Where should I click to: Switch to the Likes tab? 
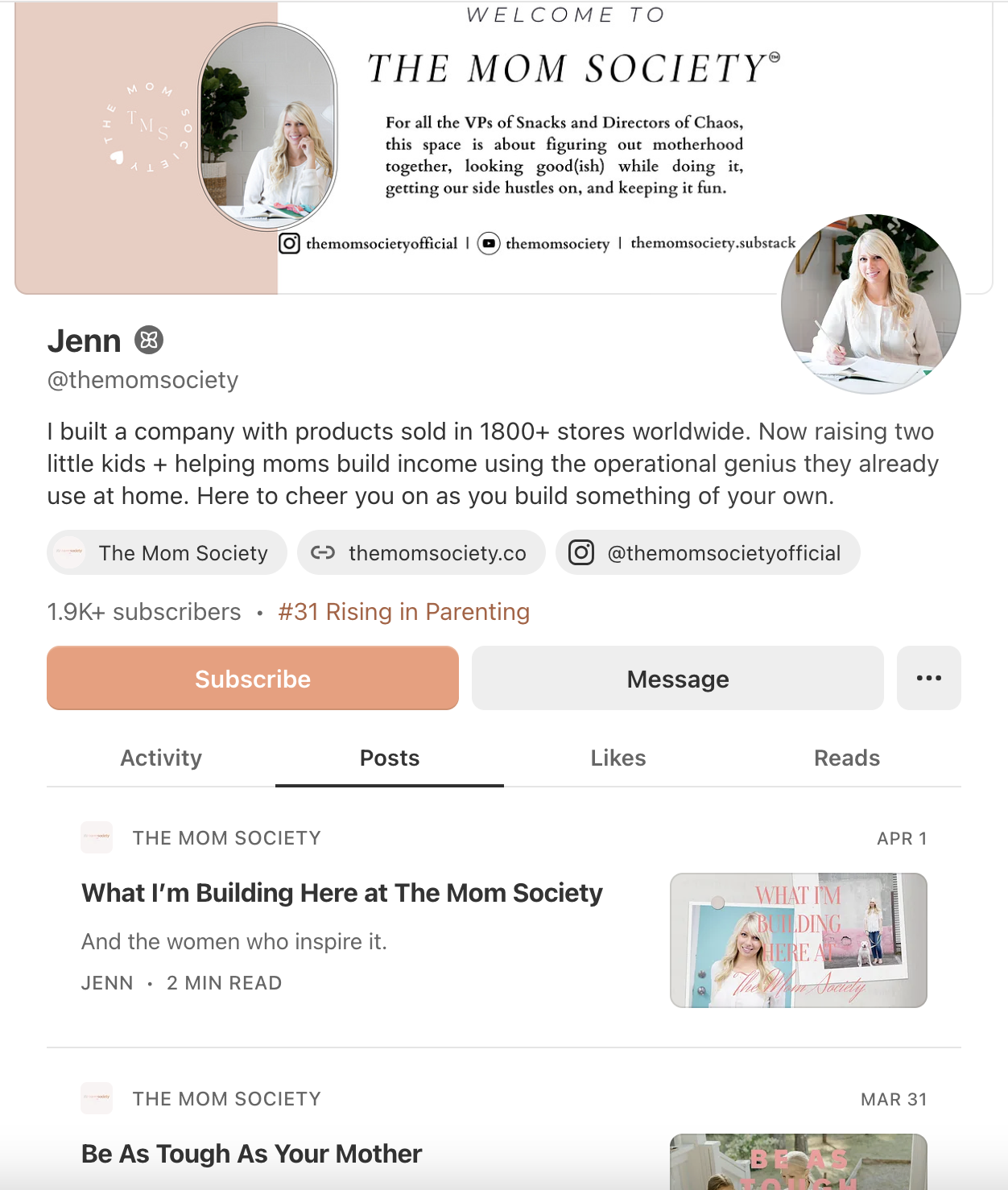[618, 758]
